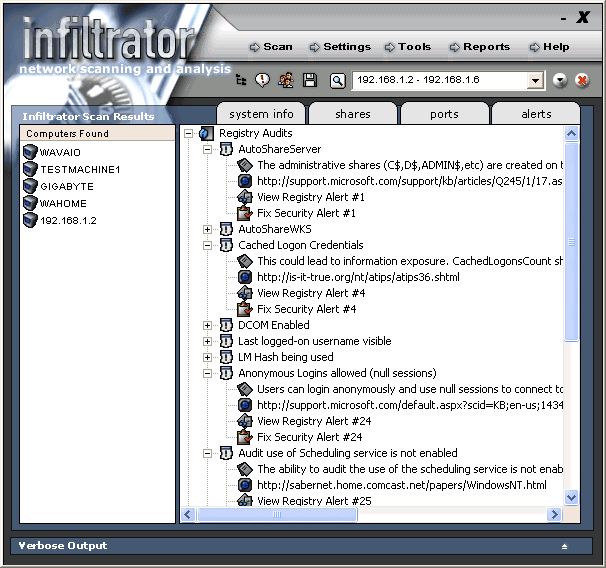Viewport: 606px width, 568px height.
Task: Click clipboard icon beside Fix Security Alert #4
Action: click(245, 309)
